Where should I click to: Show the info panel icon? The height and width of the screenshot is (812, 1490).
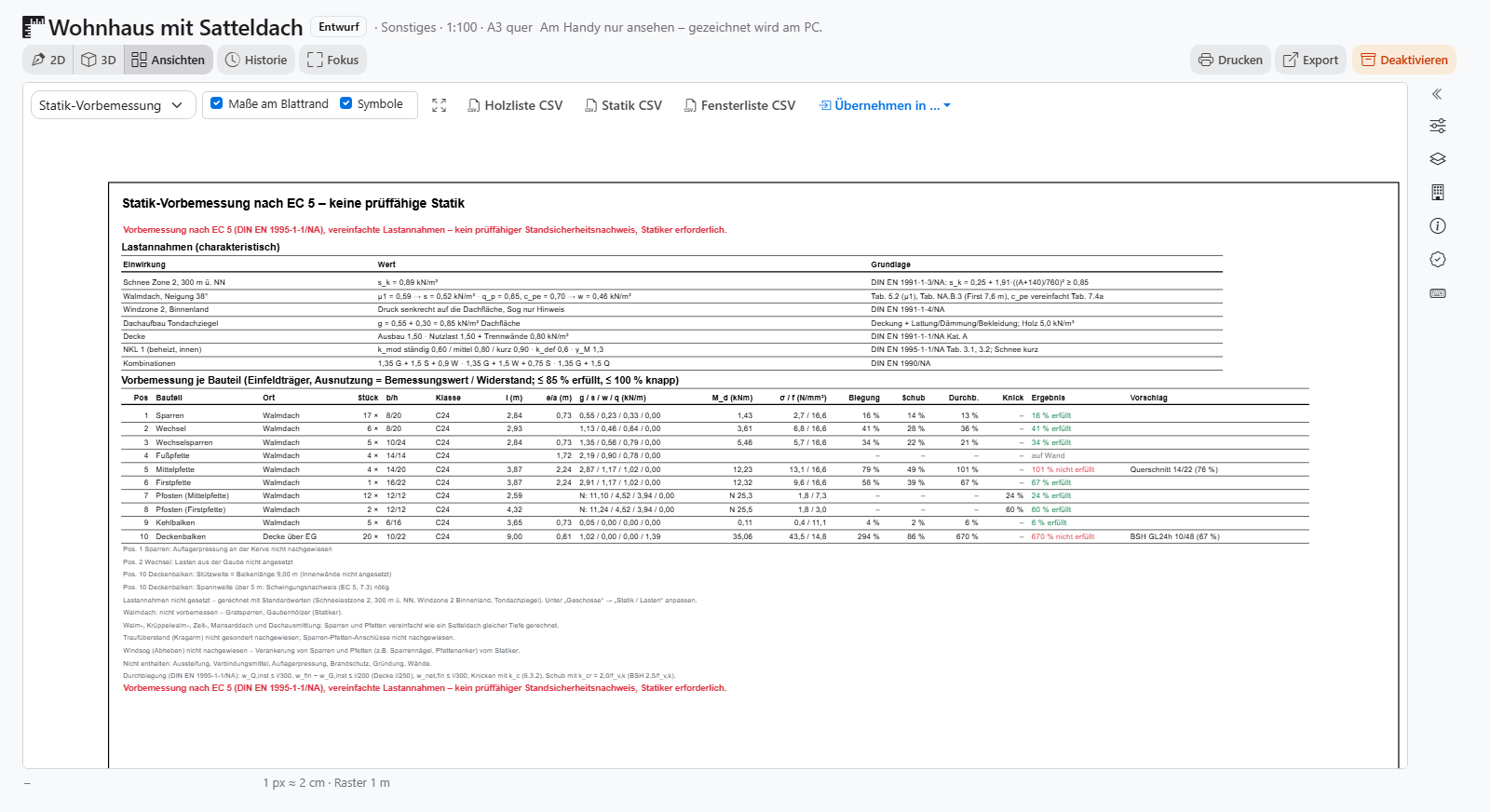[x=1437, y=226]
